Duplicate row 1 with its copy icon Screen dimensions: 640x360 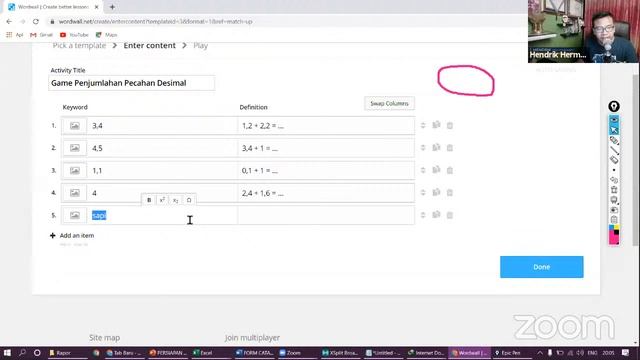[436, 125]
